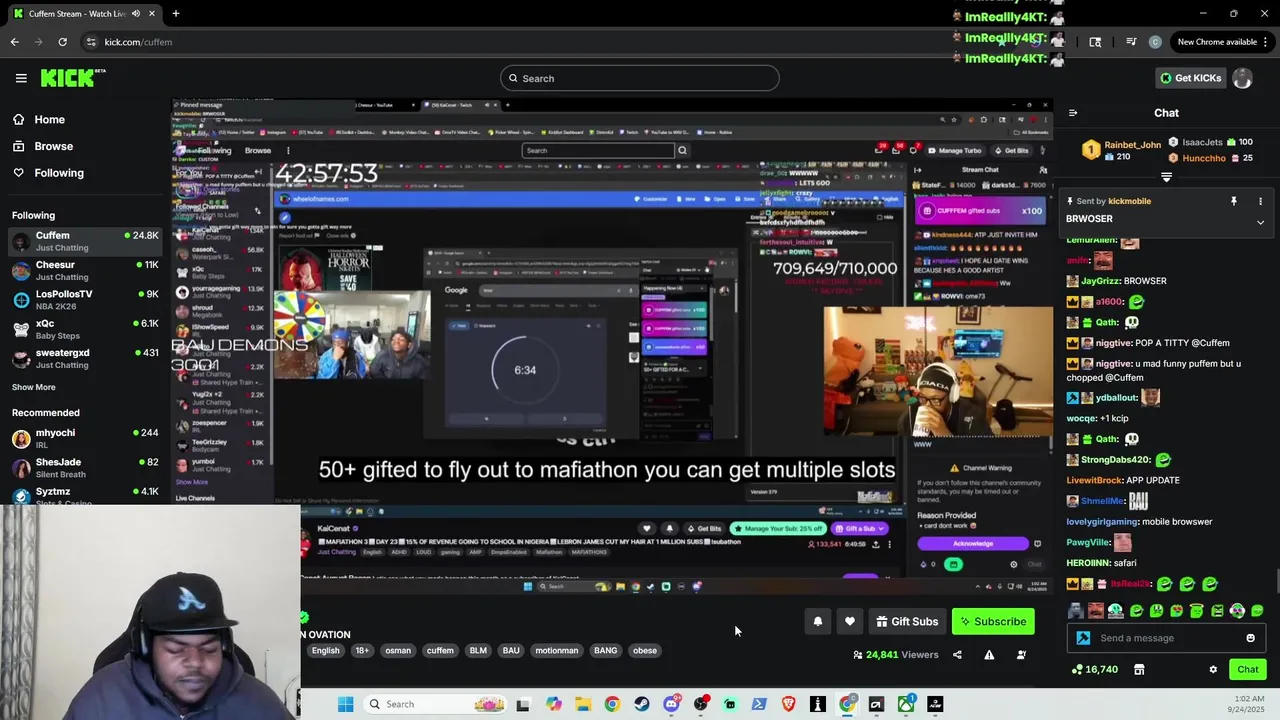The image size is (1280, 720).
Task: Select Cuffem channel in Following list
Action: click(85, 241)
